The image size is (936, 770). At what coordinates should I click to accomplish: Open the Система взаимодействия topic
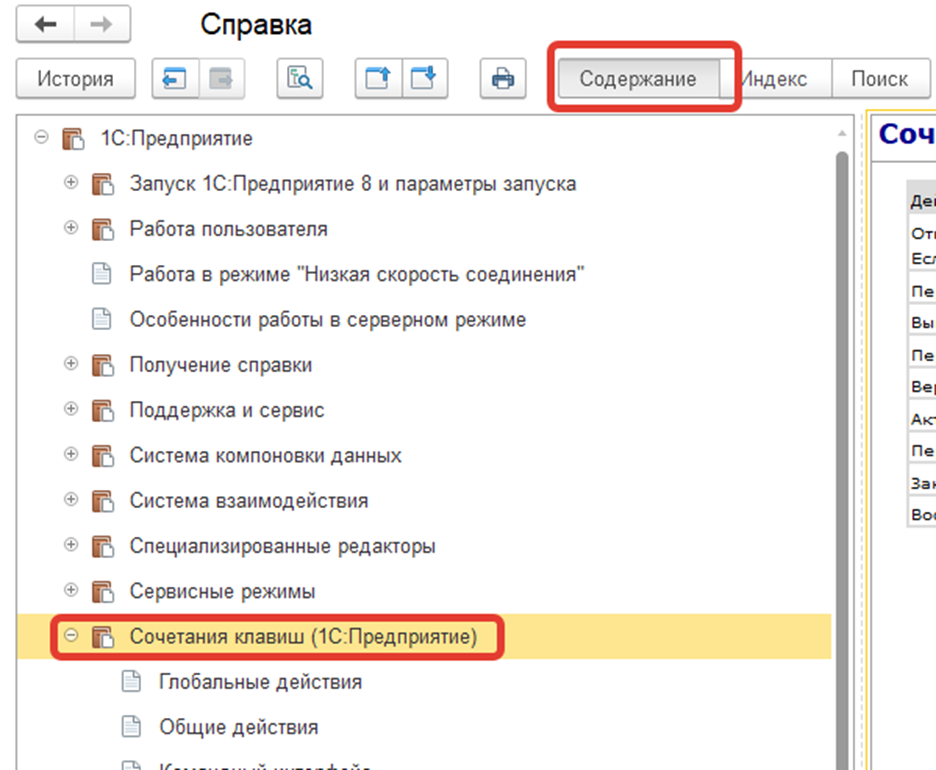click(249, 501)
